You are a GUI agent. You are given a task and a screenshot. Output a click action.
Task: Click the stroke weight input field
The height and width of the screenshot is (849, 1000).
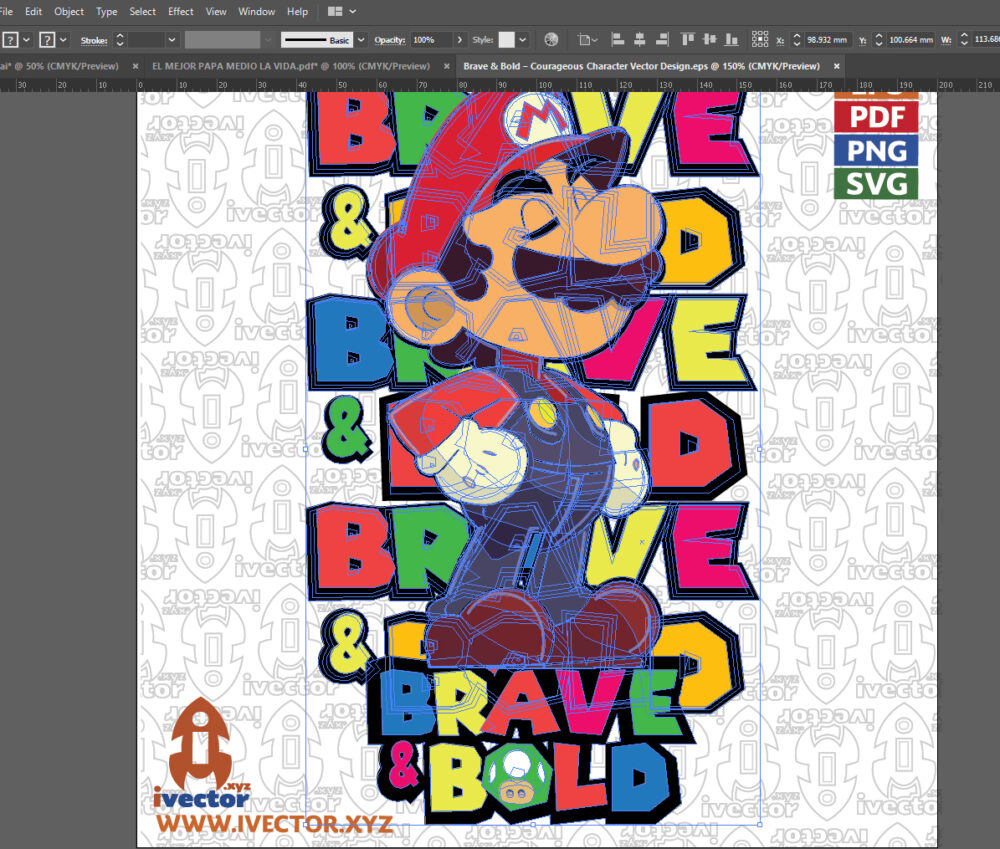146,40
